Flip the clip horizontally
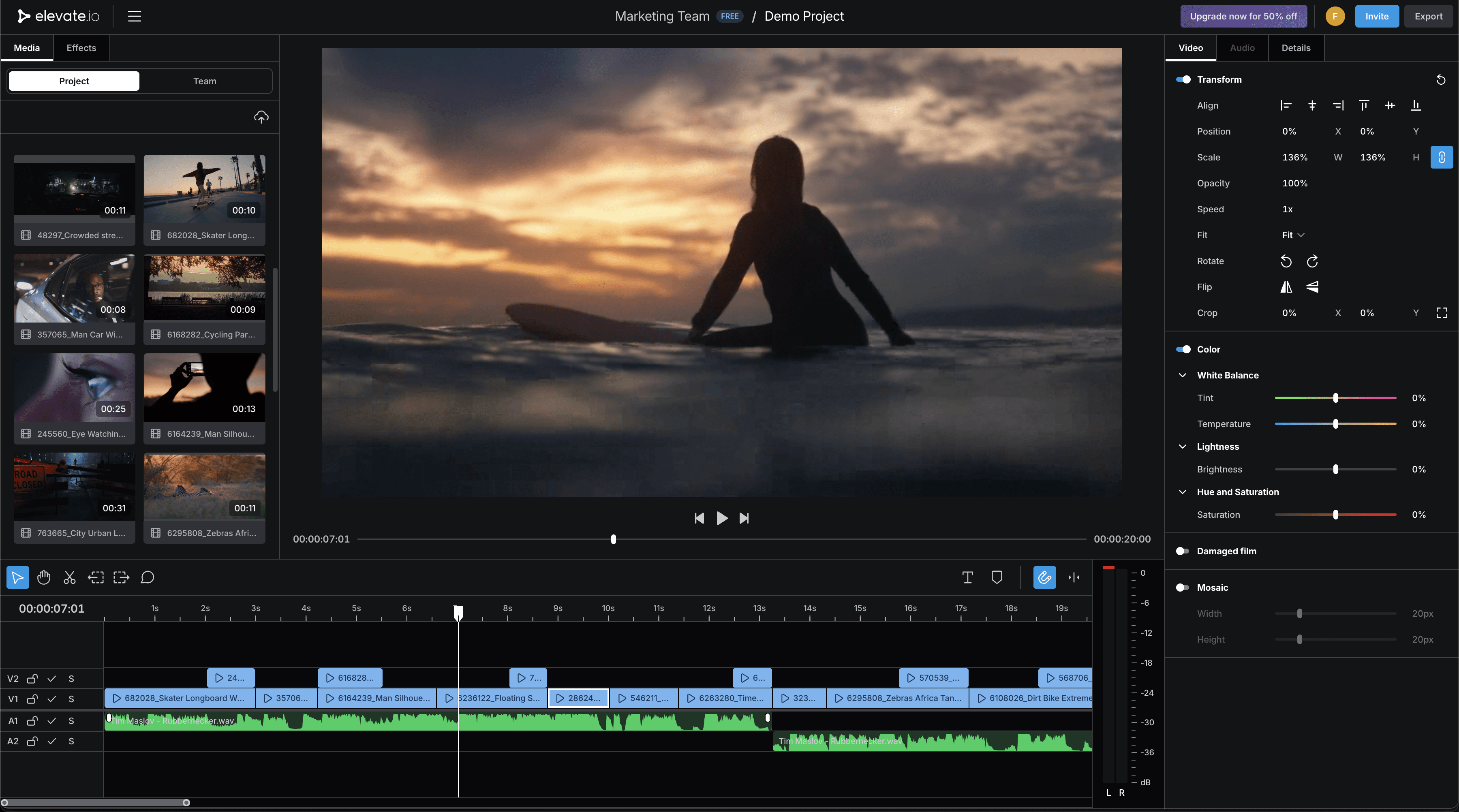Image resolution: width=1459 pixels, height=812 pixels. tap(1286, 287)
